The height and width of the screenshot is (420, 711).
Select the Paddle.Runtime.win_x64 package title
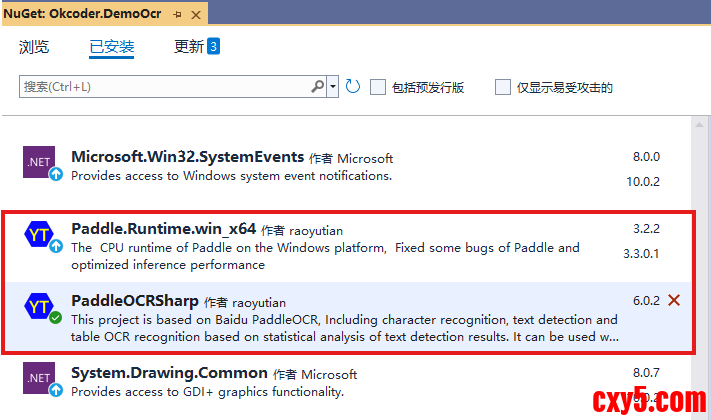click(x=164, y=229)
